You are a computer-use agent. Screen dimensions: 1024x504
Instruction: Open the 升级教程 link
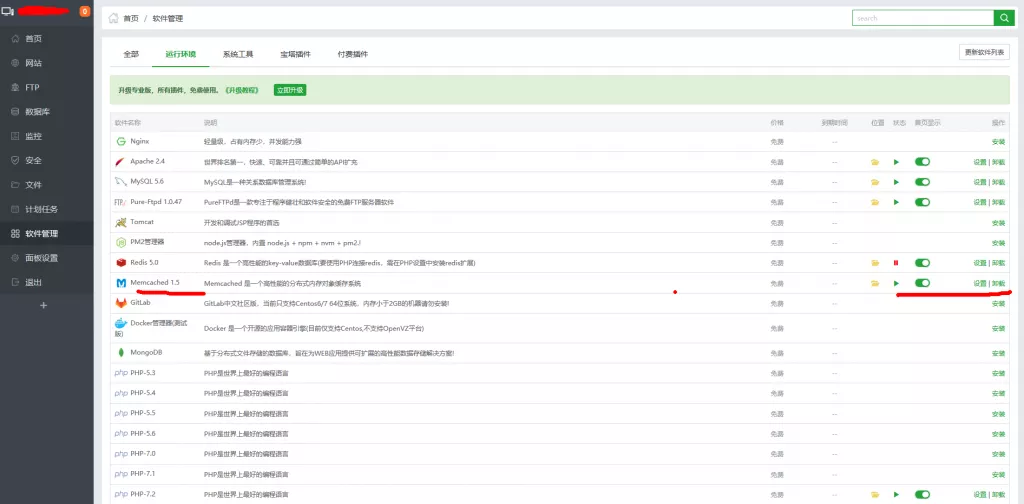coord(241,90)
